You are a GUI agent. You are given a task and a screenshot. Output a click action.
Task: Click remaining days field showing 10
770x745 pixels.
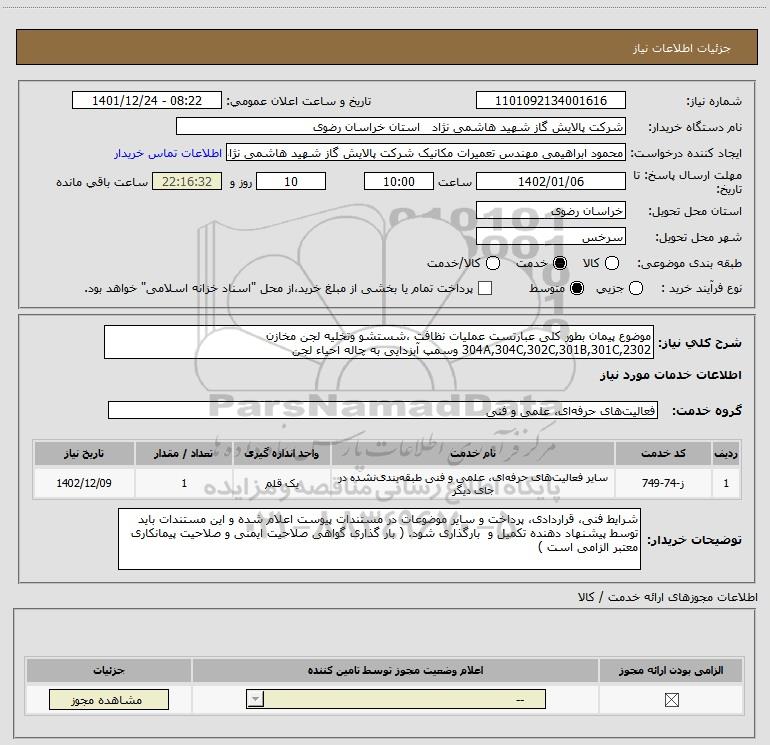click(291, 182)
